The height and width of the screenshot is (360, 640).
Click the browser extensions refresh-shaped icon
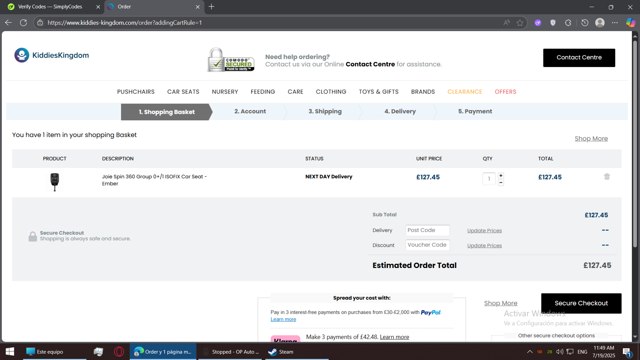[x=568, y=23]
